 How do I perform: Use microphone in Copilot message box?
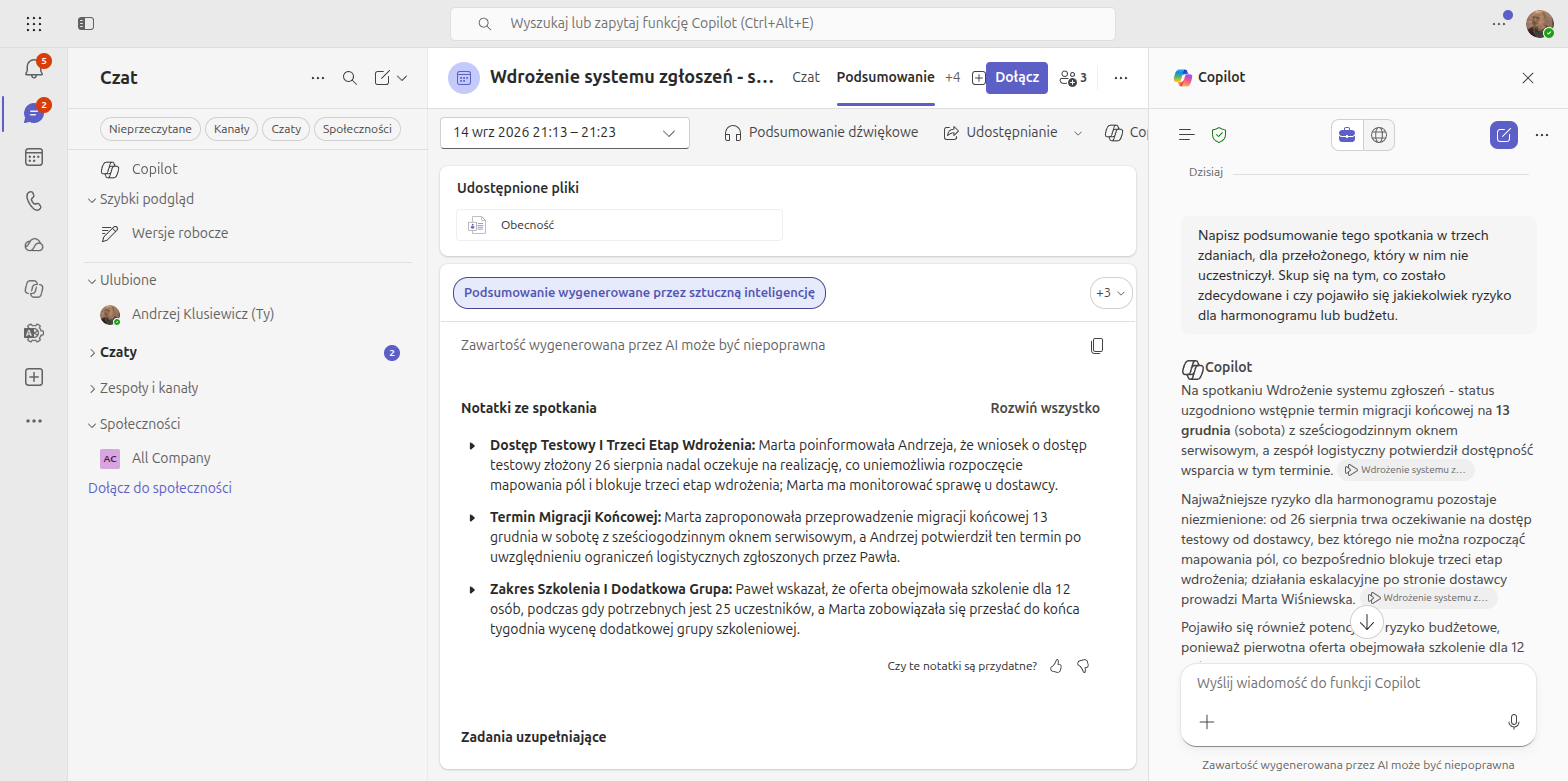click(1514, 722)
